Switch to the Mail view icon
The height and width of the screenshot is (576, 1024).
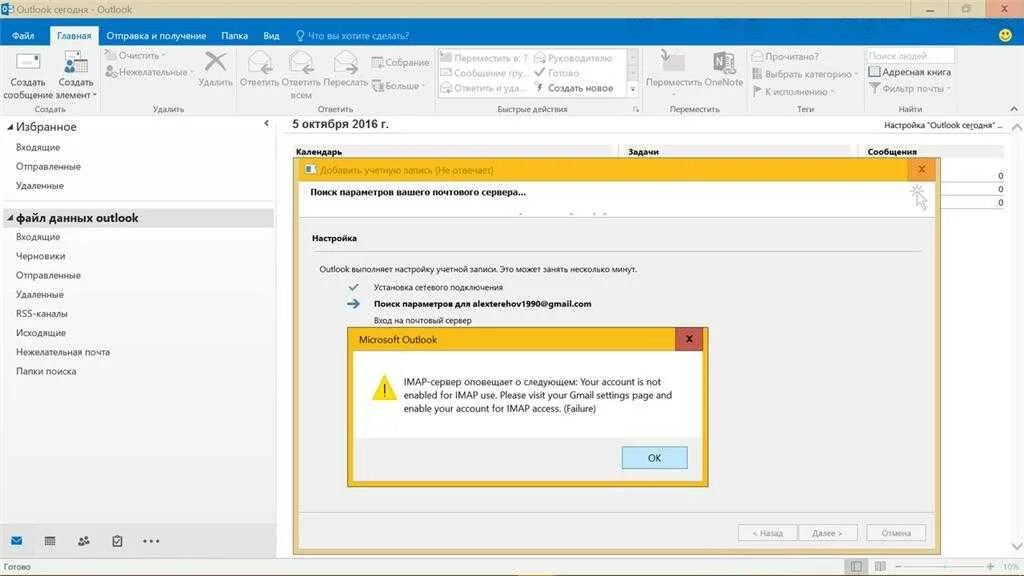[17, 541]
